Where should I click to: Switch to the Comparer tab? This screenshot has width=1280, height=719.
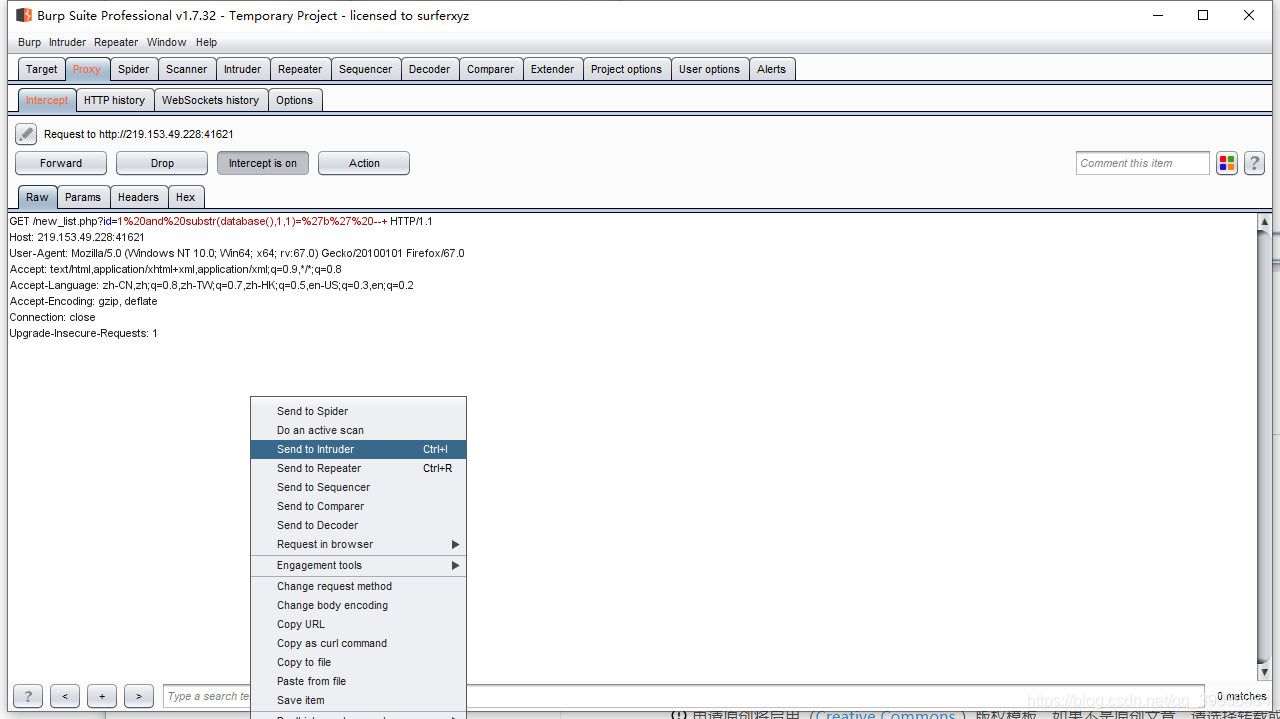tap(491, 69)
